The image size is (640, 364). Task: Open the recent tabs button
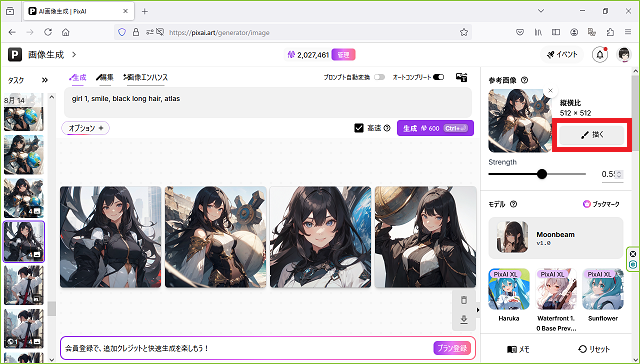(10, 11)
